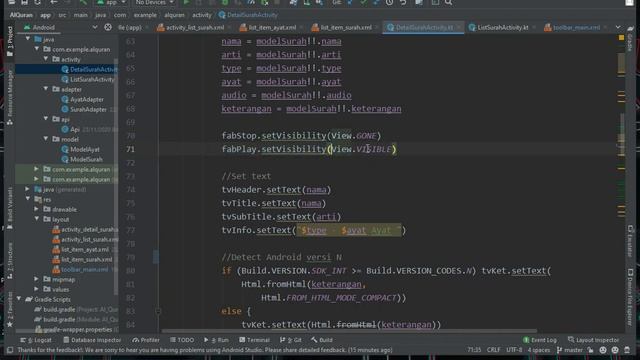The height and width of the screenshot is (360, 640).
Task: Collapse the model folder in project tree
Action: click(x=46, y=139)
